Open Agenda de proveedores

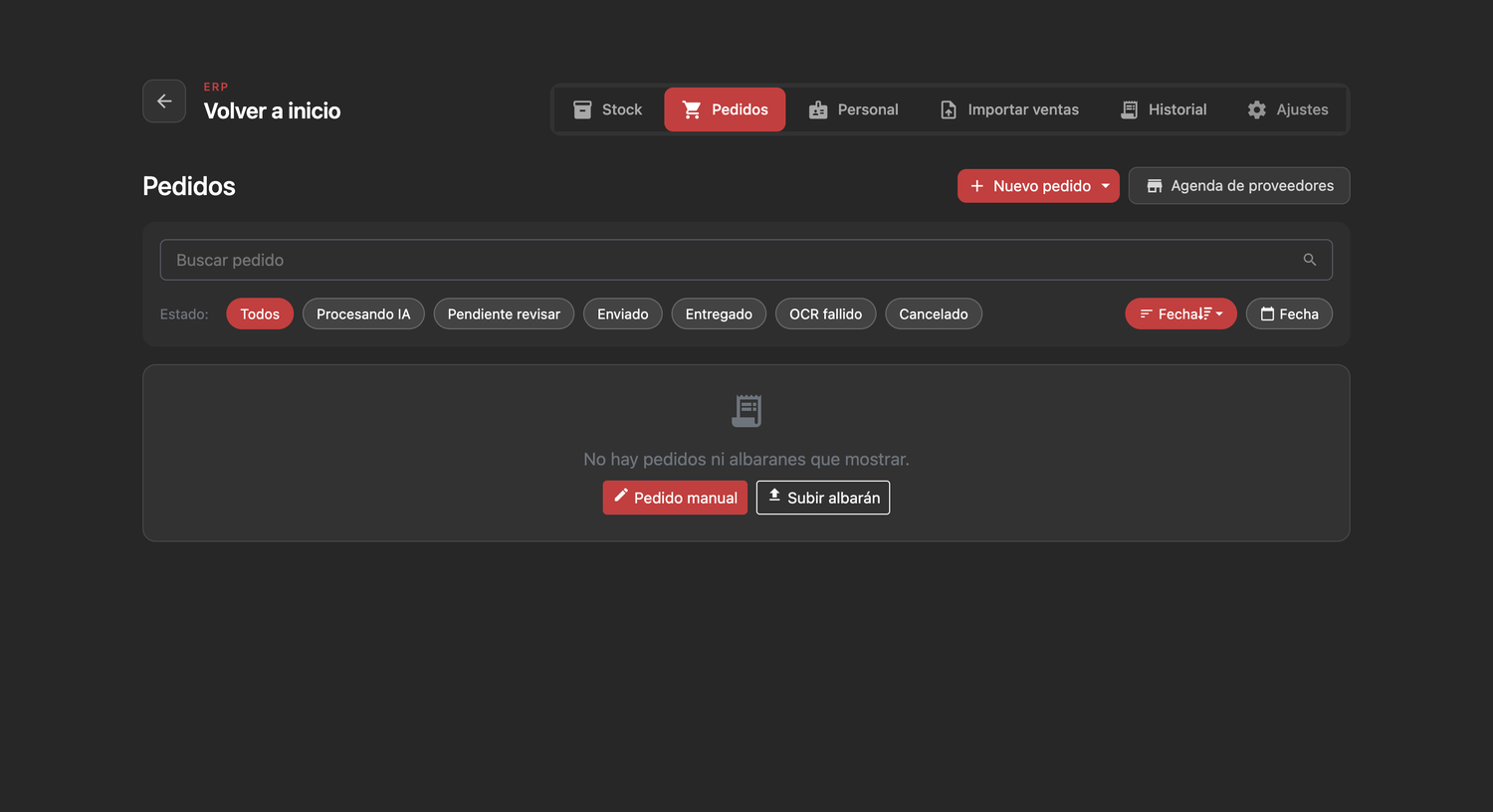click(x=1239, y=186)
